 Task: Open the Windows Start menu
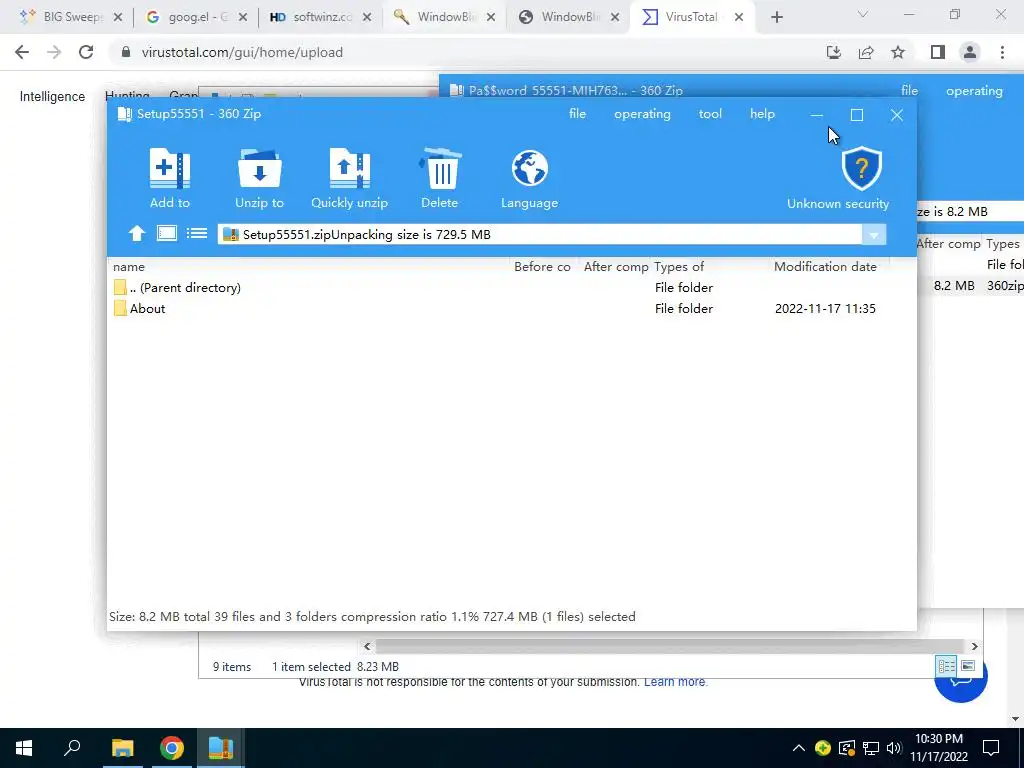tap(24, 748)
